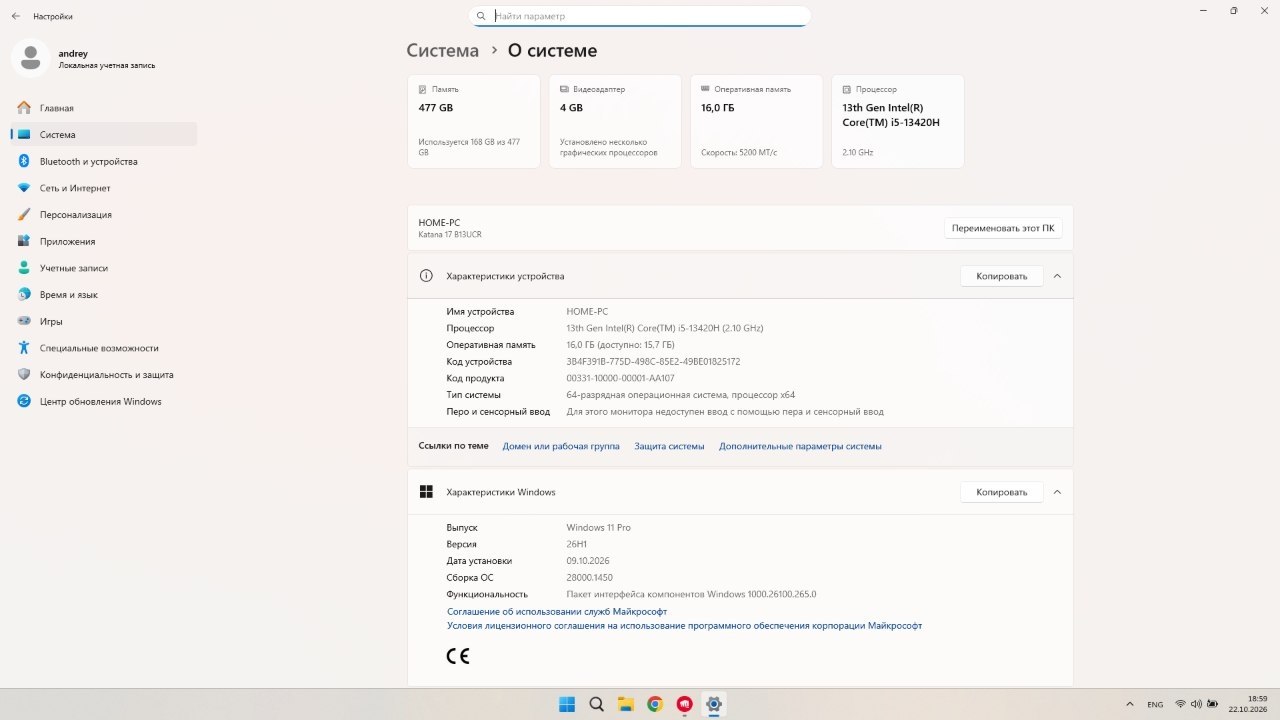Go back with the arrow in Settings

click(16, 16)
